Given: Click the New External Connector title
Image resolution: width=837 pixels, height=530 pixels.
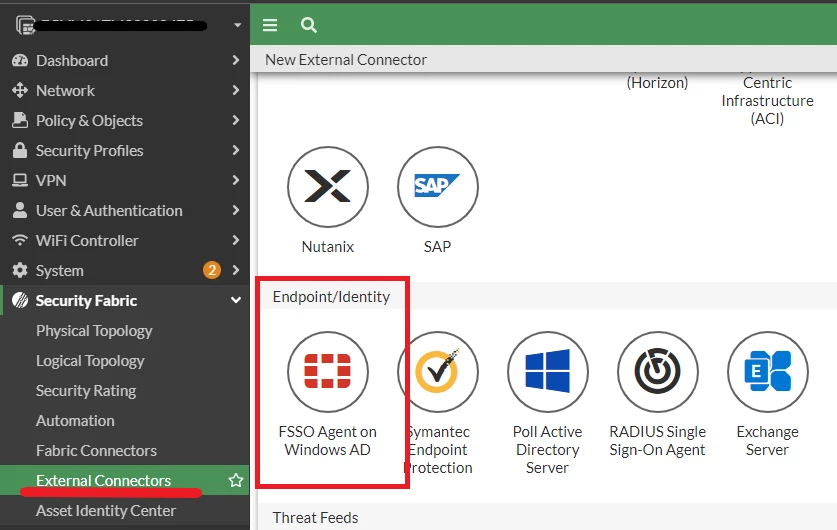Looking at the screenshot, I should (346, 59).
